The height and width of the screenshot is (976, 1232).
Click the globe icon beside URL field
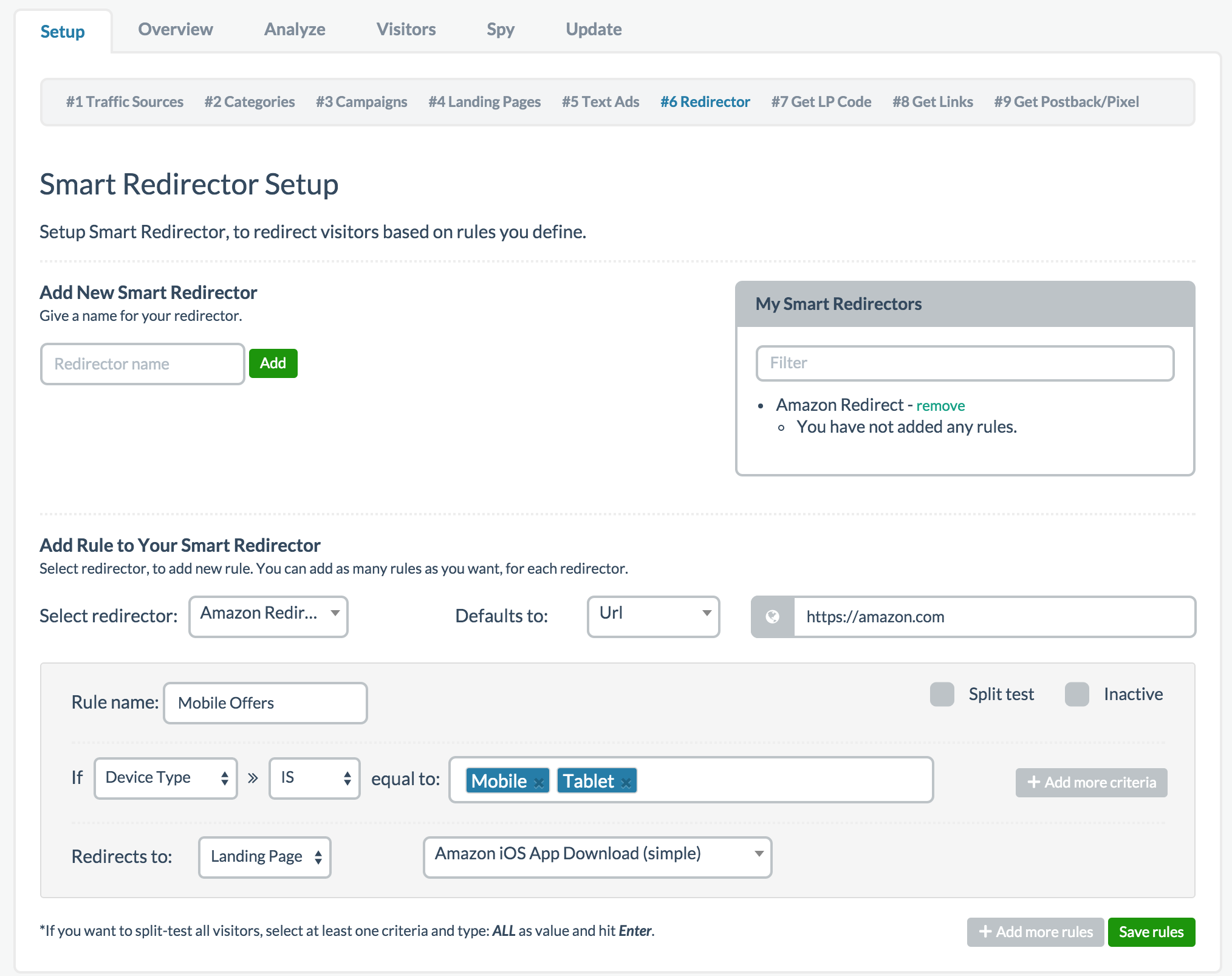(x=773, y=617)
